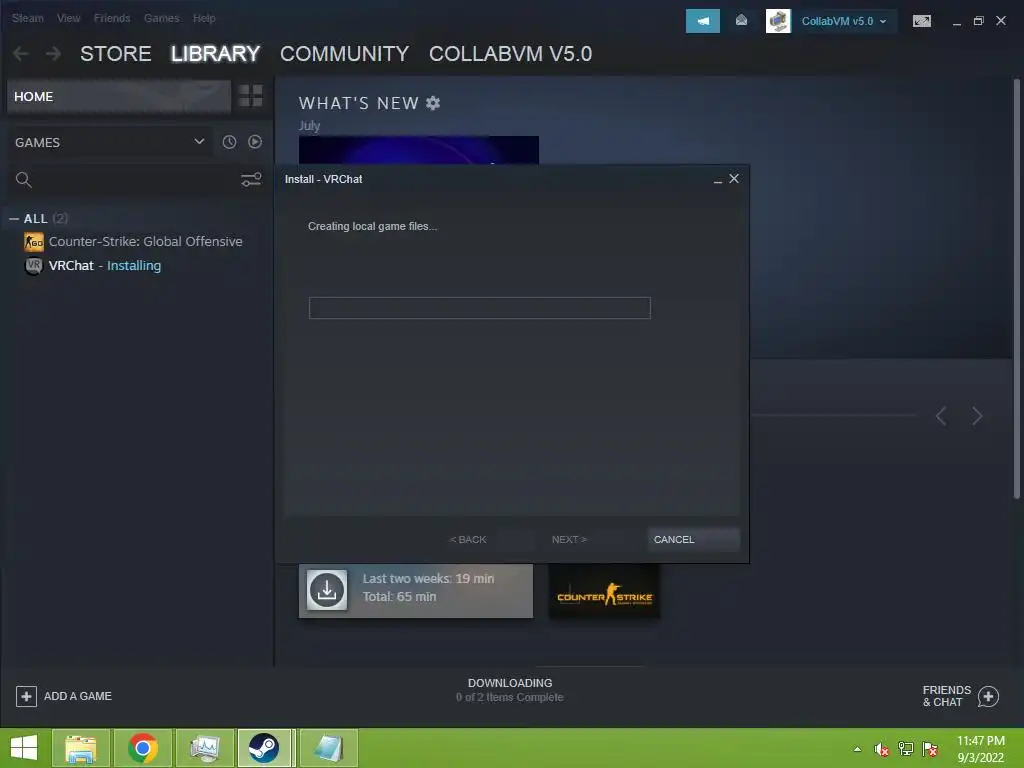Show hidden tray icons arrow

(857, 749)
